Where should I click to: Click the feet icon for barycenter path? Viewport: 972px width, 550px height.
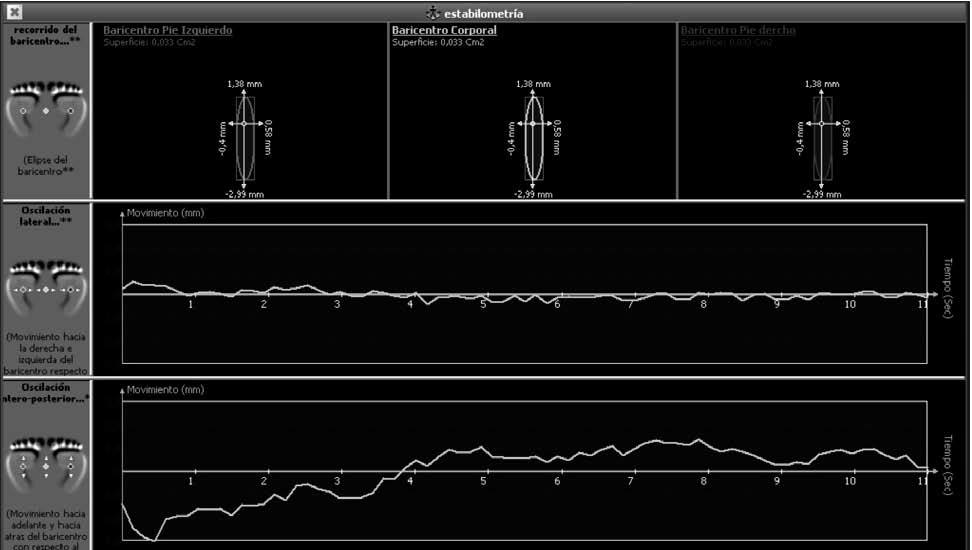click(x=45, y=108)
